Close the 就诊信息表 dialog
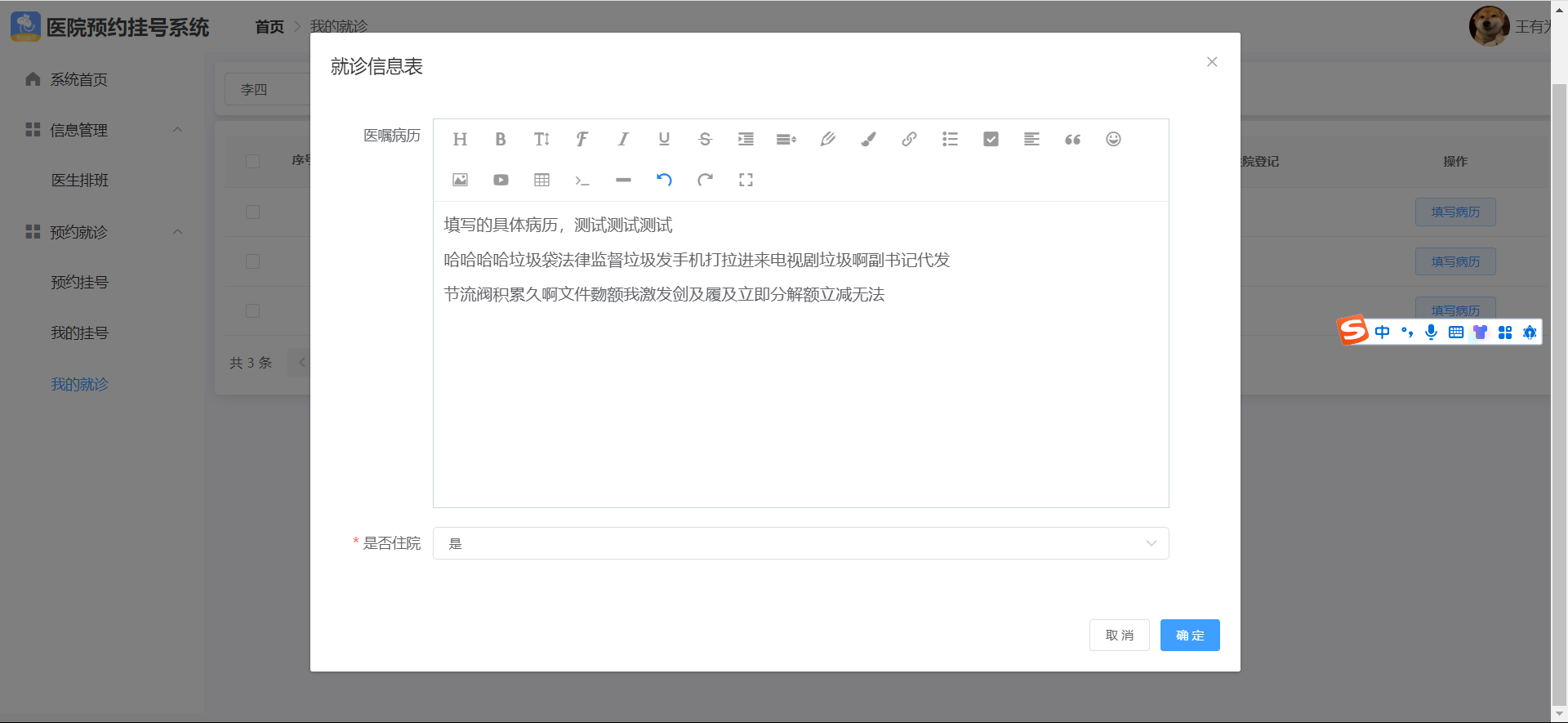Image resolution: width=1568 pixels, height=723 pixels. (1212, 62)
